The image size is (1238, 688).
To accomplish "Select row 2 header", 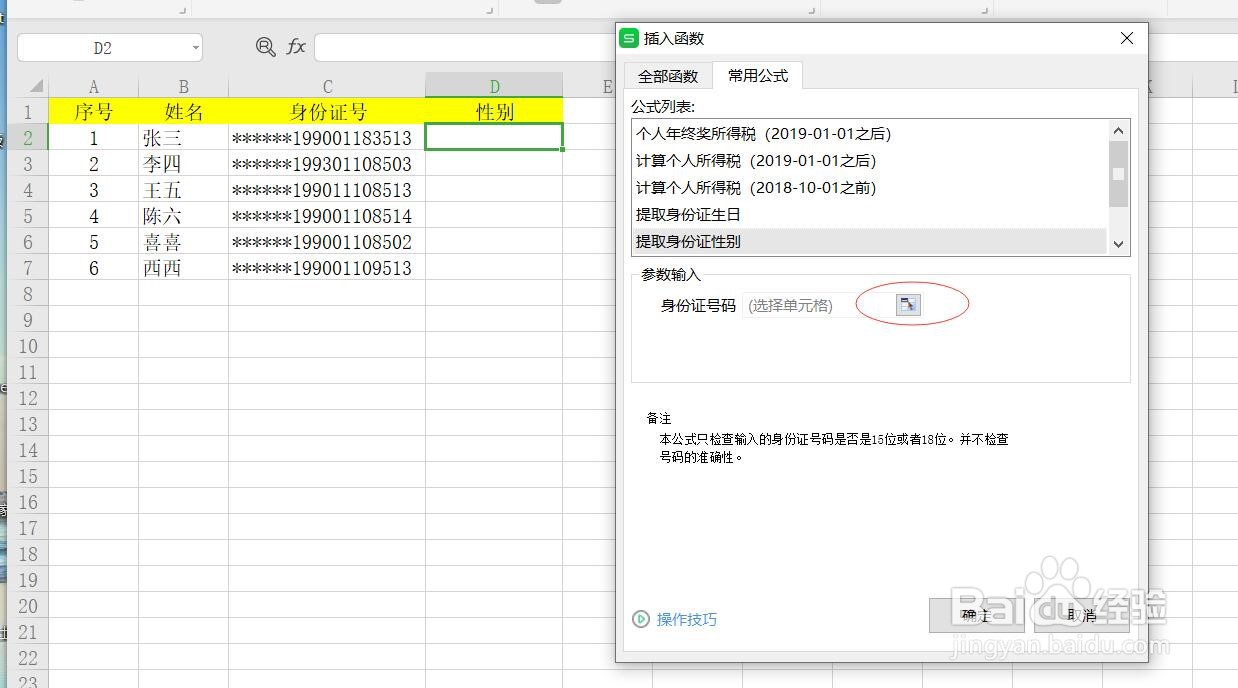I will tap(28, 138).
